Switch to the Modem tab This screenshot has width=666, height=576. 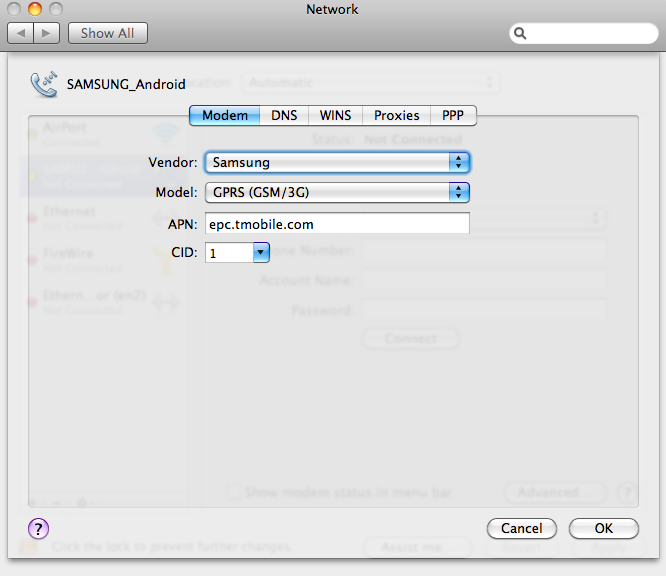225,116
